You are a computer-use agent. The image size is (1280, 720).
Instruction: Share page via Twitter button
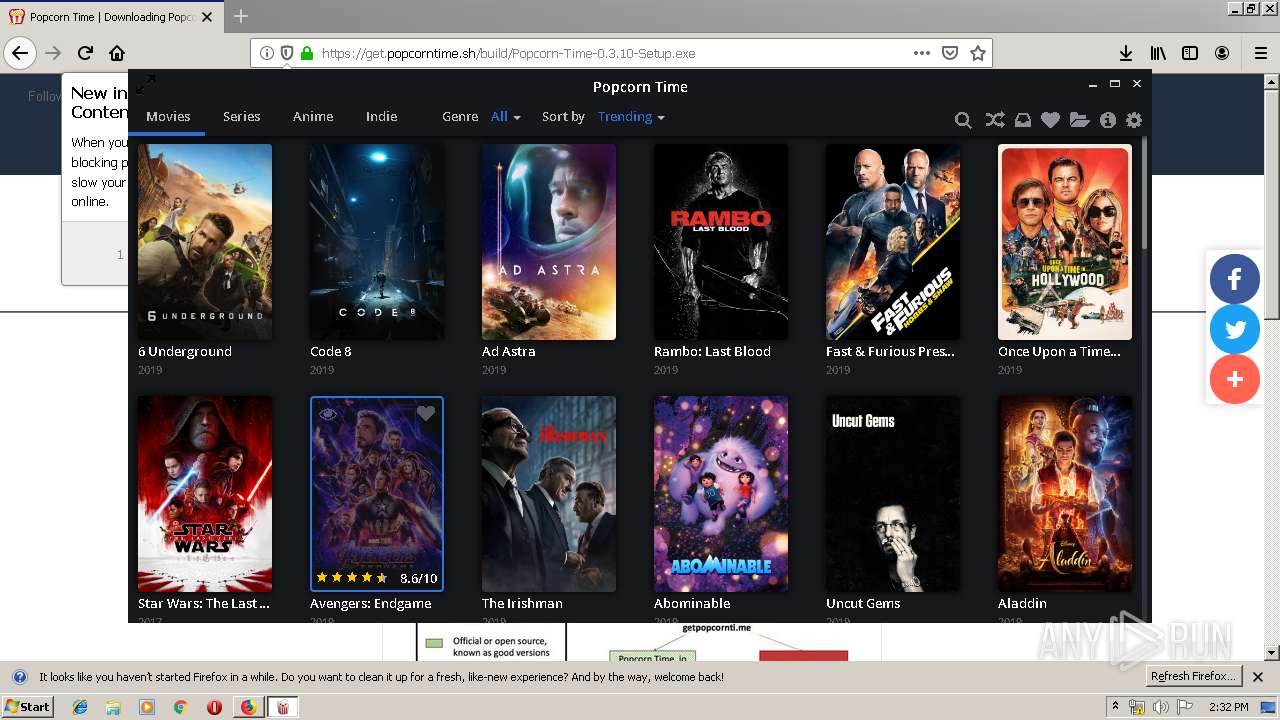click(1235, 329)
